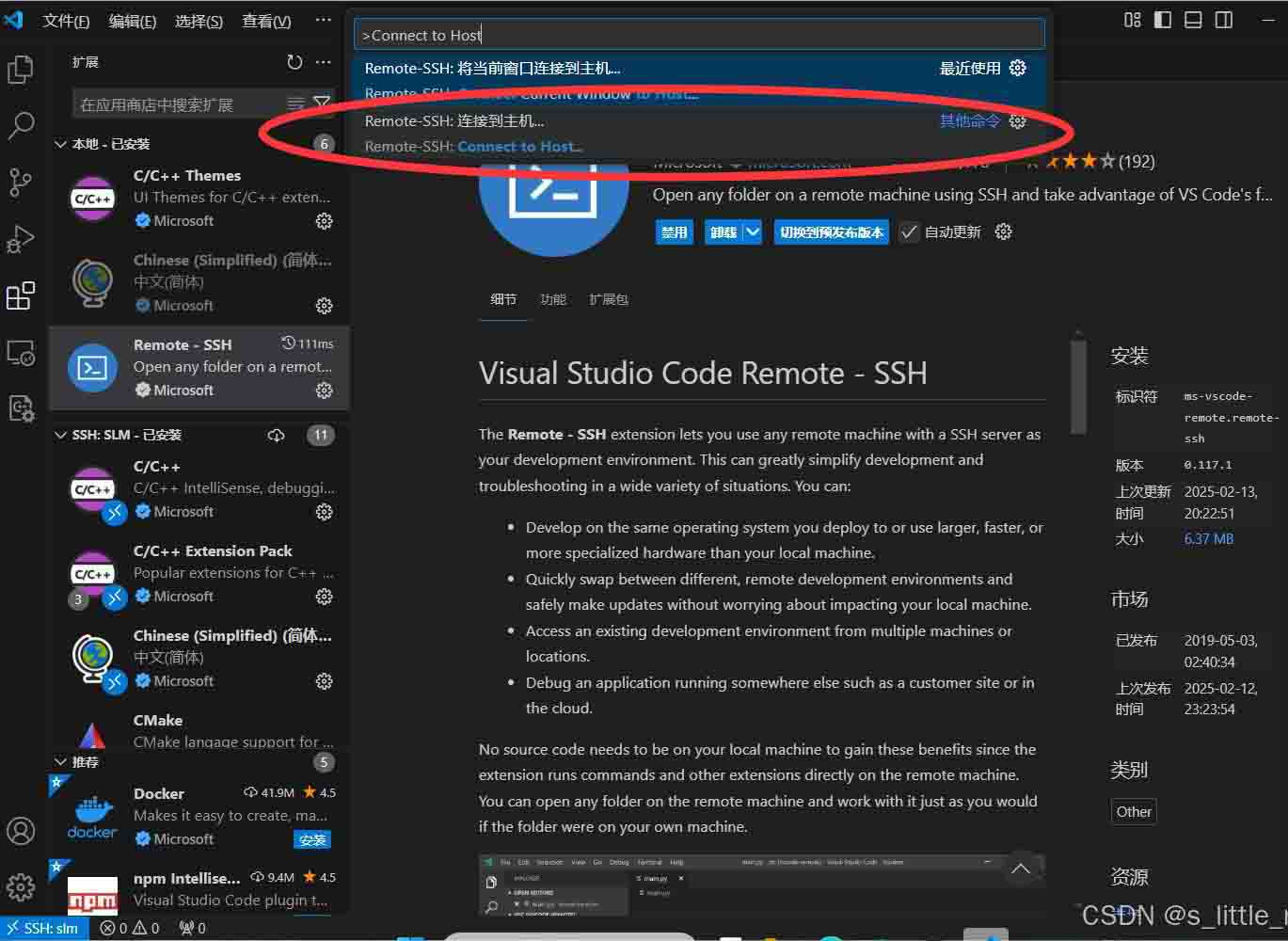The height and width of the screenshot is (941, 1288).
Task: Click the filter extensions funnel icon
Action: [x=322, y=104]
